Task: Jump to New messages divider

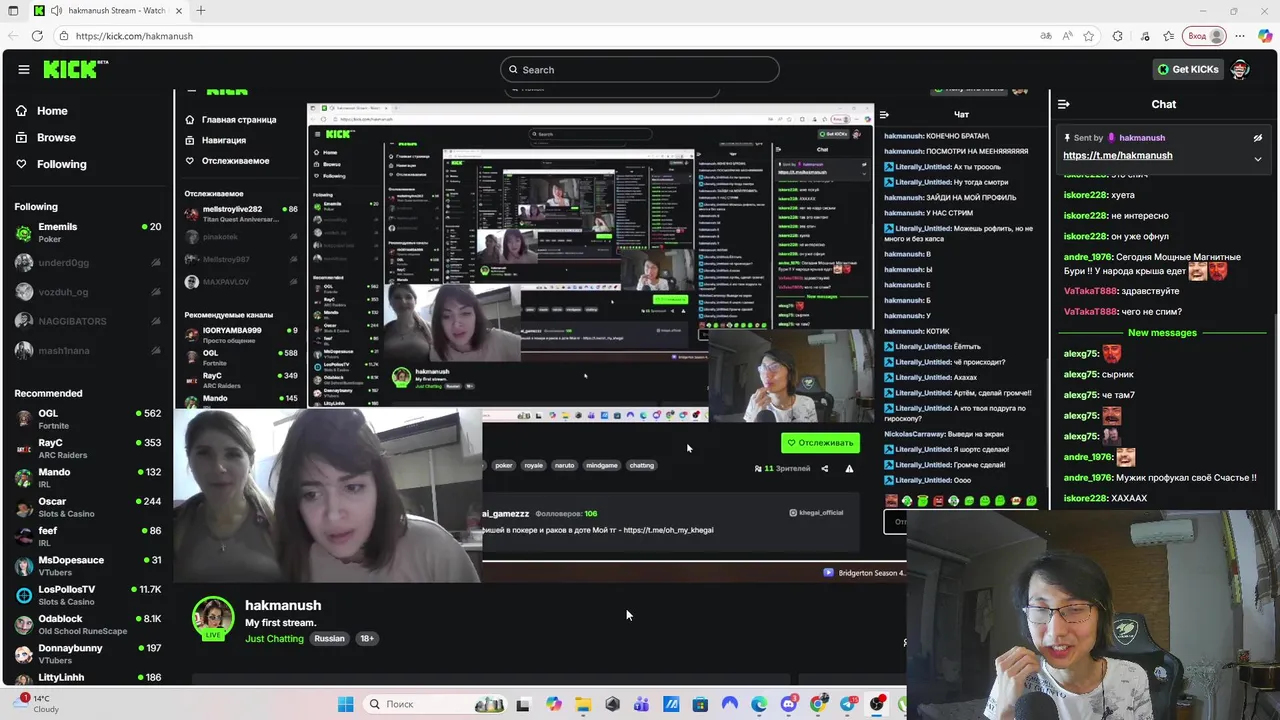Action: 1162,332
